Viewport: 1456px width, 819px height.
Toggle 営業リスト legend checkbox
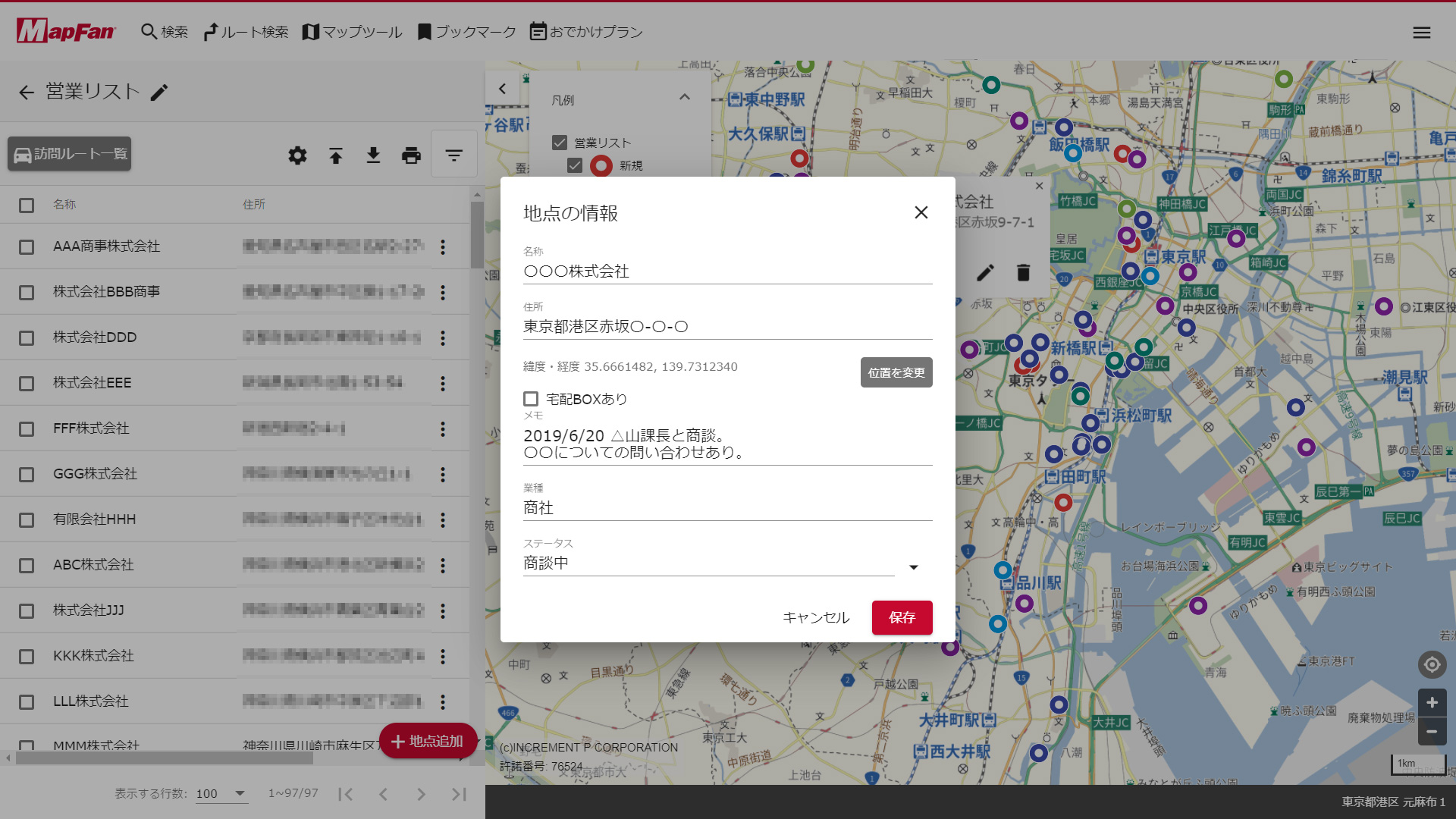coord(560,143)
